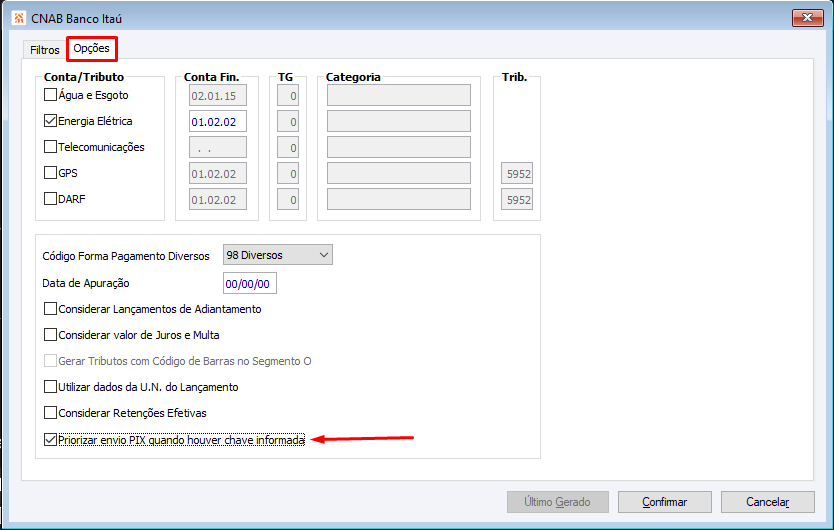This screenshot has height=530, width=834.
Task: Click the Cancelar button
Action: [768, 502]
